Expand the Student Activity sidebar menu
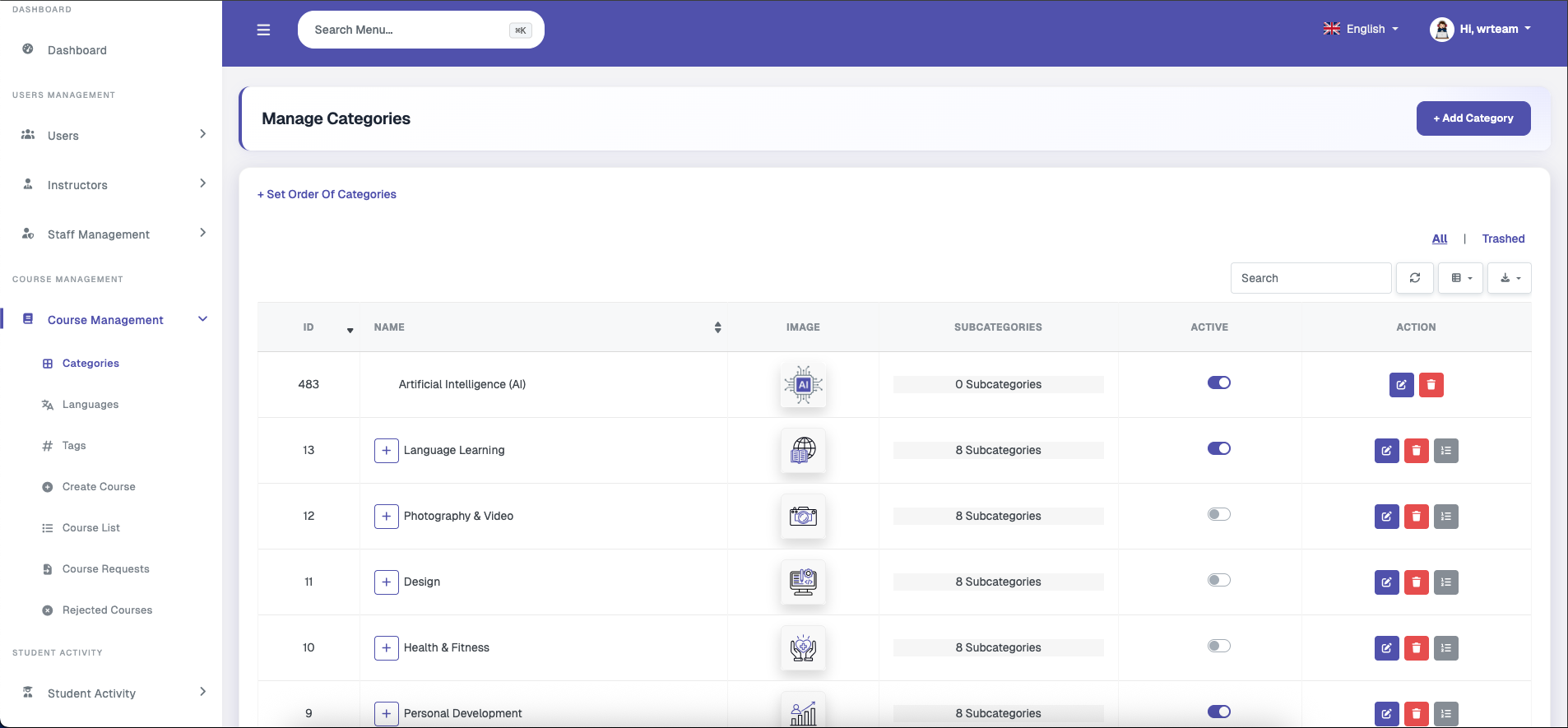 (111, 693)
